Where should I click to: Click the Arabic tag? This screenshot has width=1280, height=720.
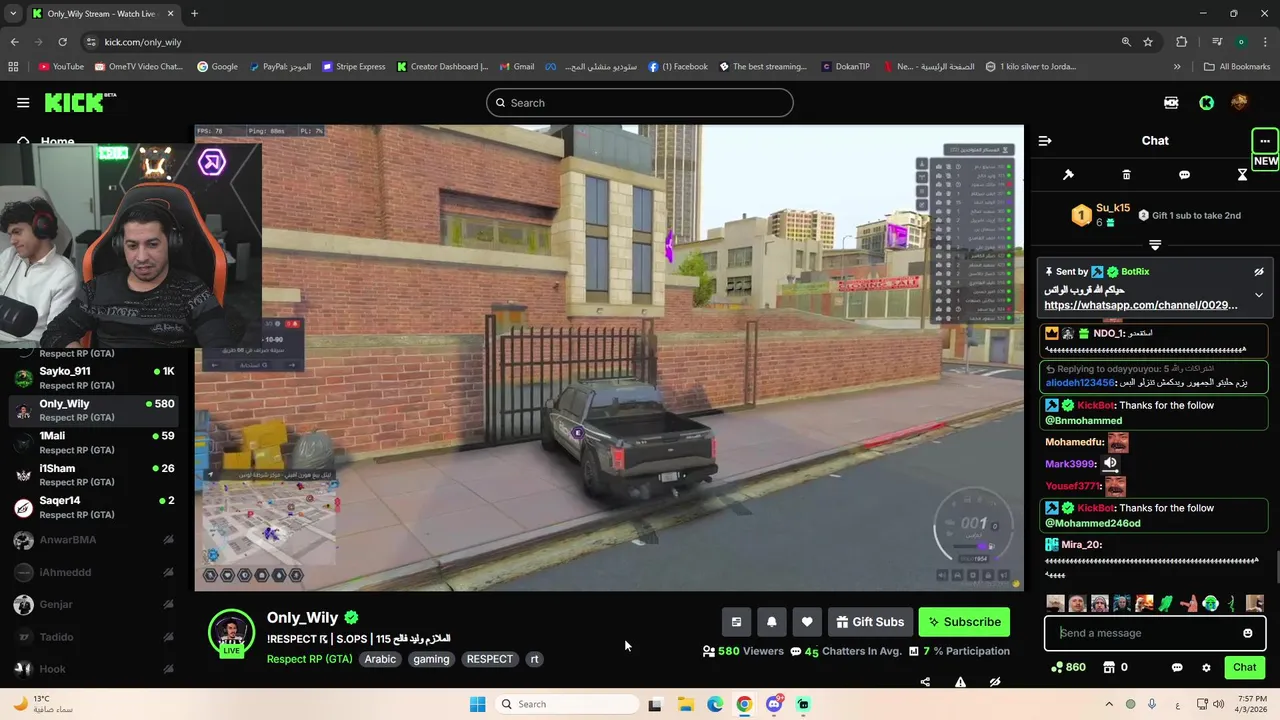pos(380,659)
